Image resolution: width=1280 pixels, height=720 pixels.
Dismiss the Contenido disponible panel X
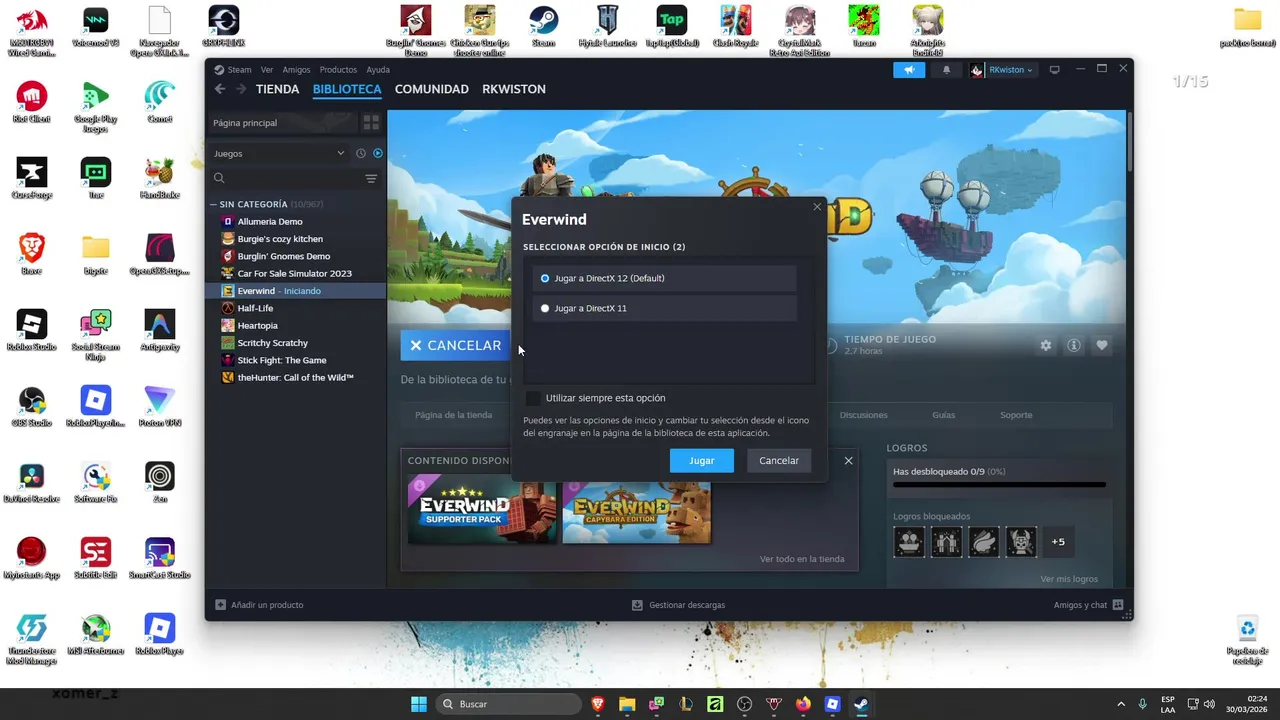pyautogui.click(x=848, y=461)
